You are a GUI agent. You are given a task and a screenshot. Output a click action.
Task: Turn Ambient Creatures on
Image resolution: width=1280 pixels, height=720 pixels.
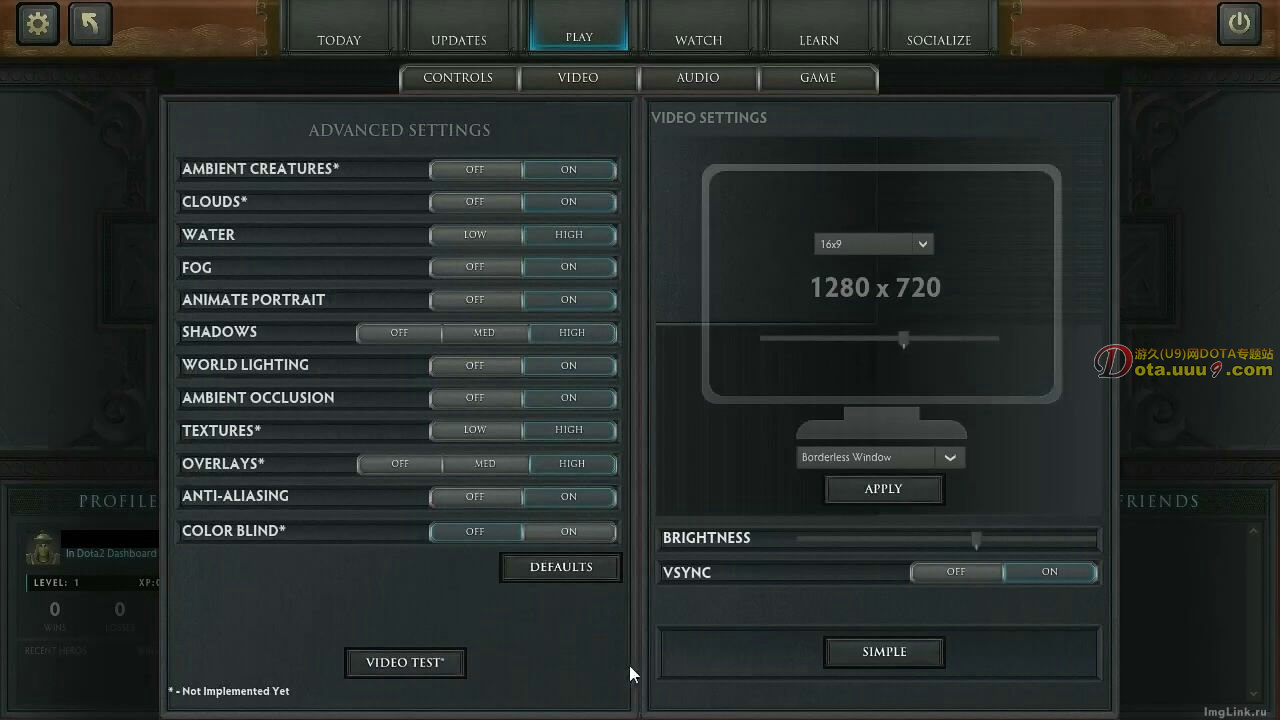click(x=569, y=170)
